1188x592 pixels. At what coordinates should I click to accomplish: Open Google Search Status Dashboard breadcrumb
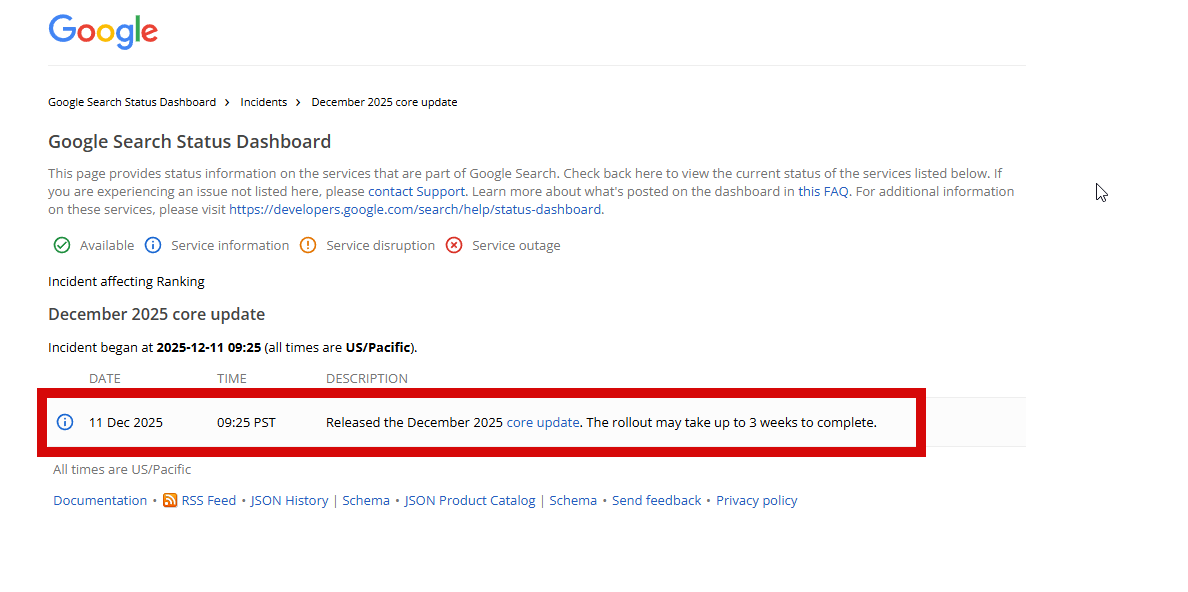pyautogui.click(x=132, y=102)
